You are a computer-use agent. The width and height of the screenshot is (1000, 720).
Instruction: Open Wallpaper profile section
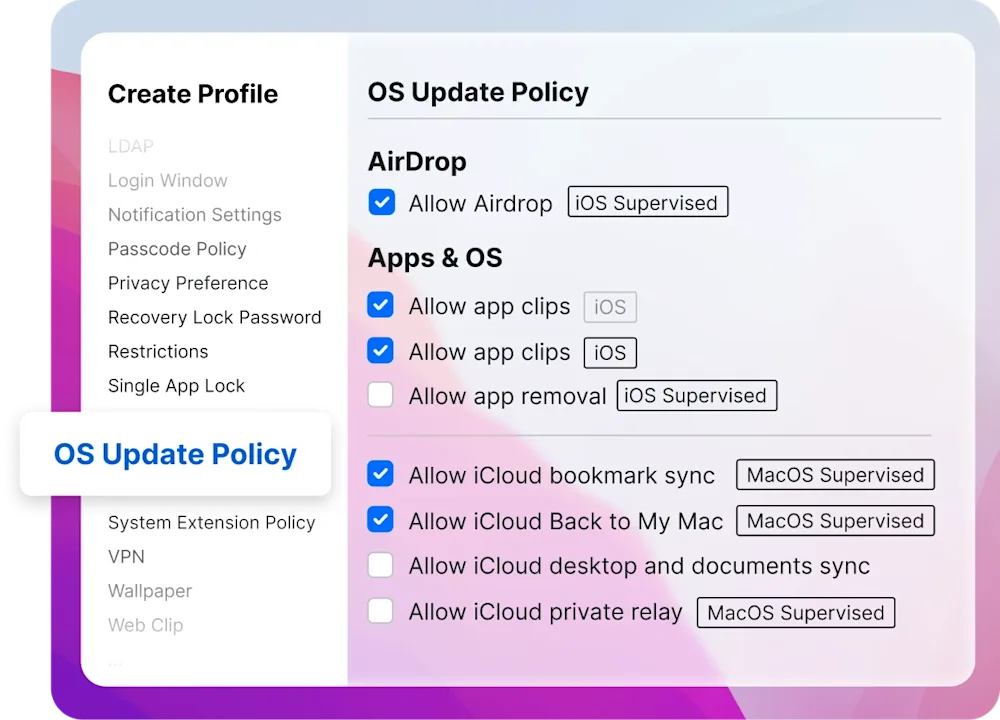pos(150,591)
